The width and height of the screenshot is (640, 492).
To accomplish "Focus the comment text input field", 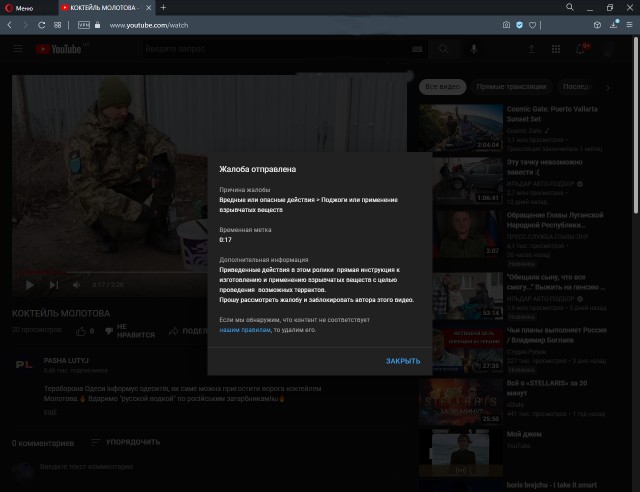I will [x=220, y=467].
